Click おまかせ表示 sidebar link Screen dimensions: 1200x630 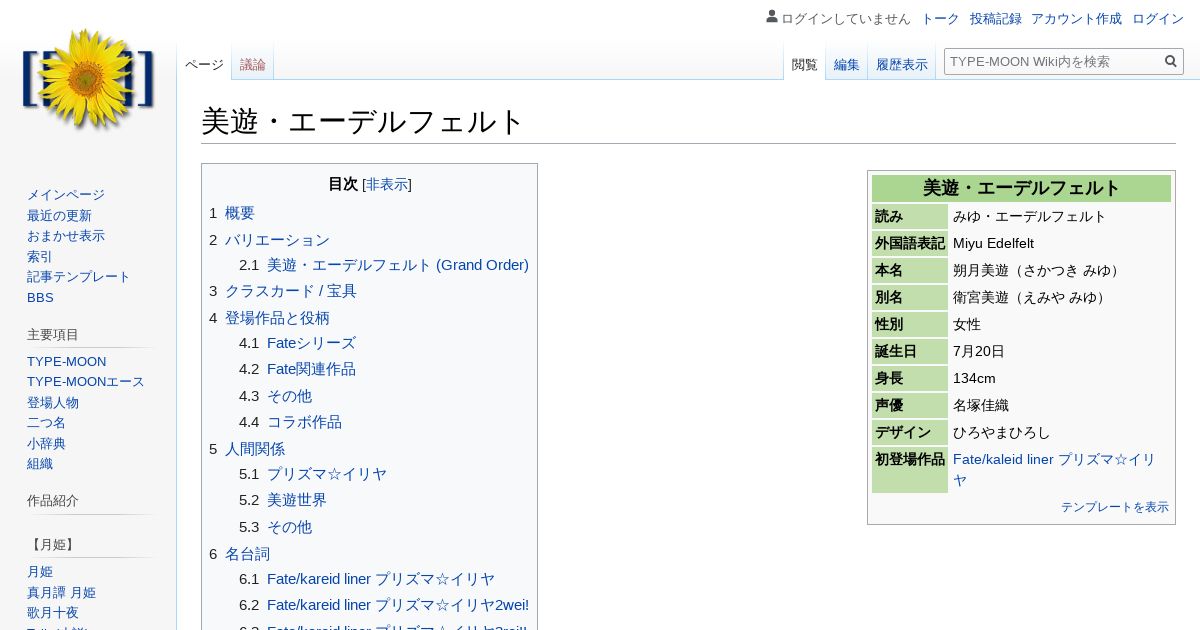(66, 236)
